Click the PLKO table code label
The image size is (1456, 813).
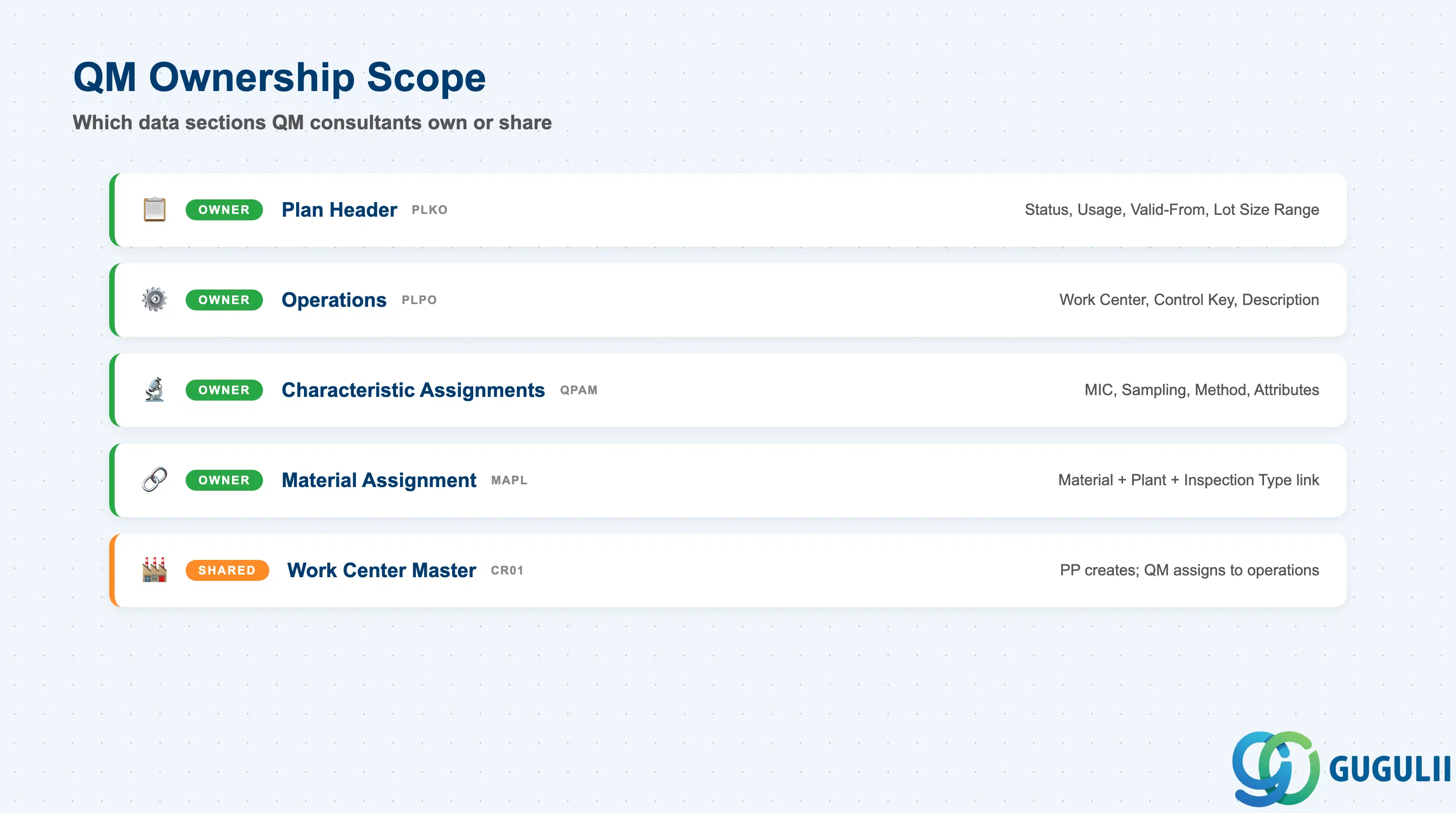coord(430,210)
